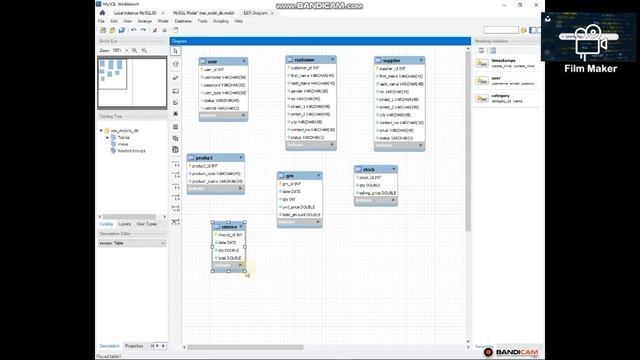640x360 pixels.
Task: Zoom in on the Bird's Eye panel
Action: coord(135,50)
